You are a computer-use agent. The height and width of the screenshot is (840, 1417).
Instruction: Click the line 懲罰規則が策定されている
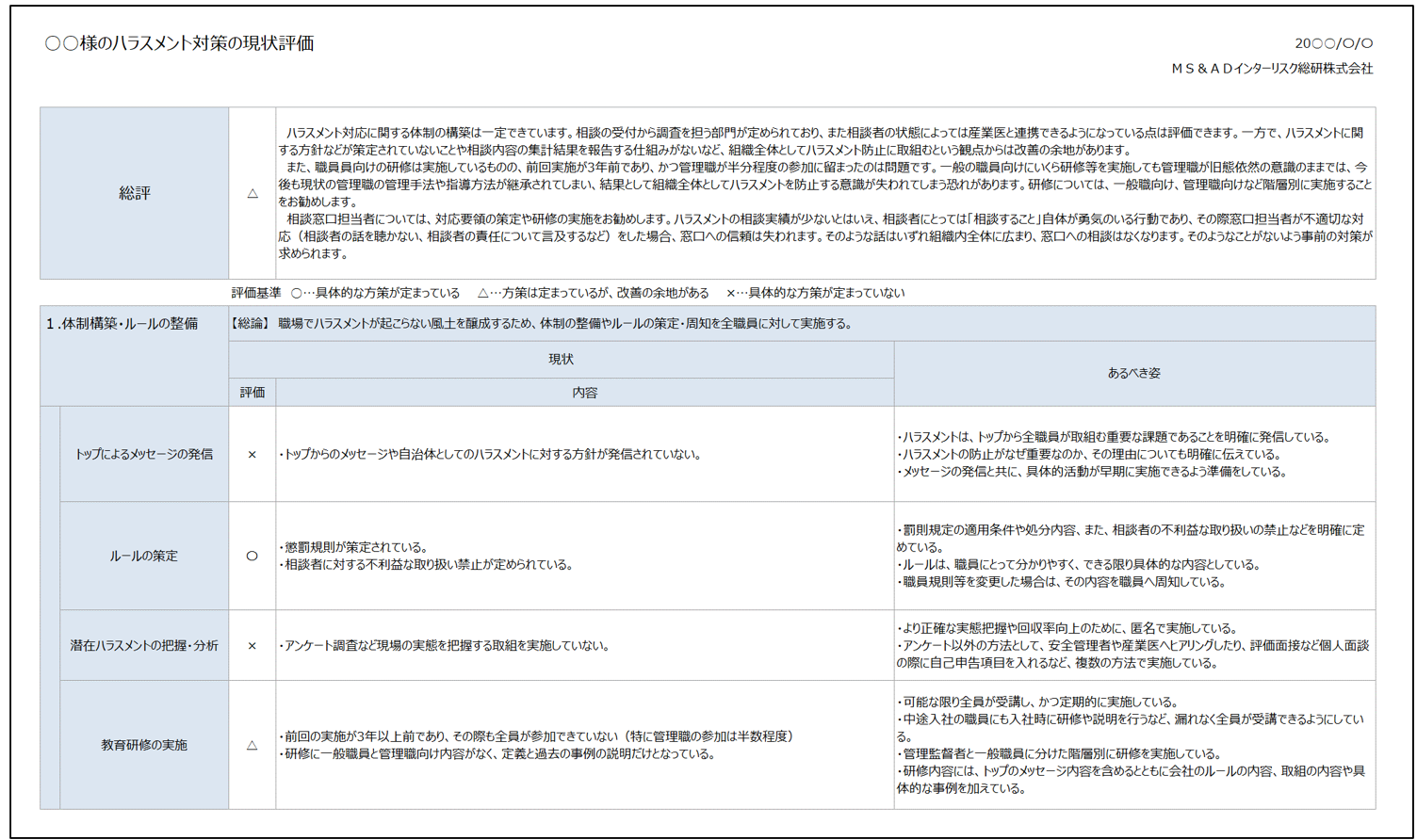coord(353,547)
